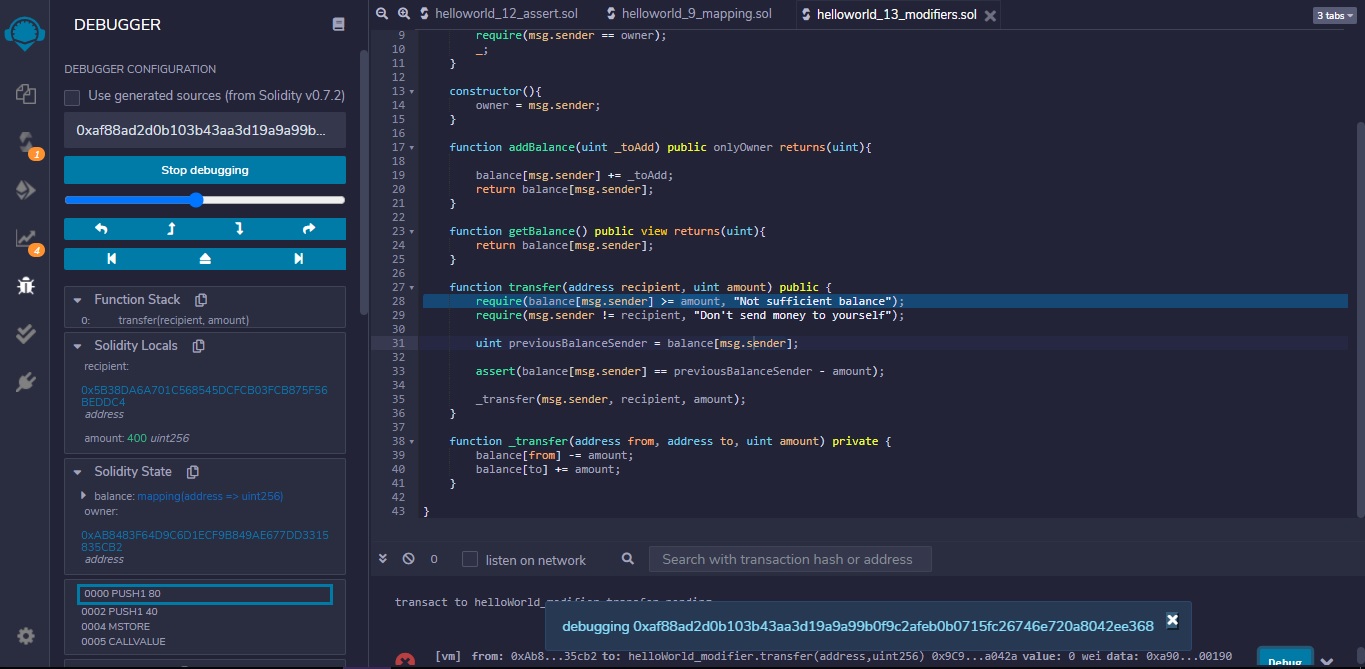Viewport: 1365px width, 669px height.
Task: Zoom out the editor font
Action: click(381, 14)
